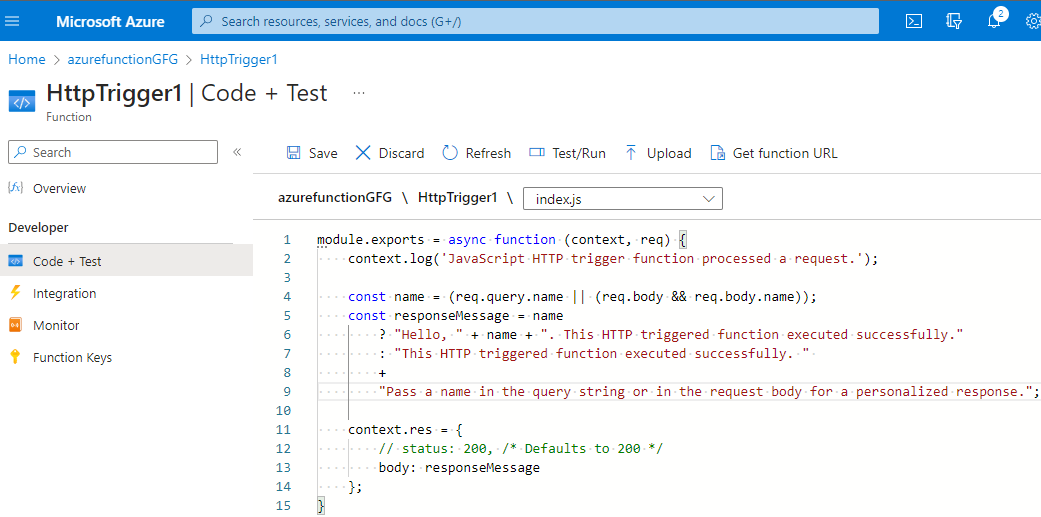The height and width of the screenshot is (517, 1041).
Task: Open the Monitor menu item
Action: click(55, 325)
